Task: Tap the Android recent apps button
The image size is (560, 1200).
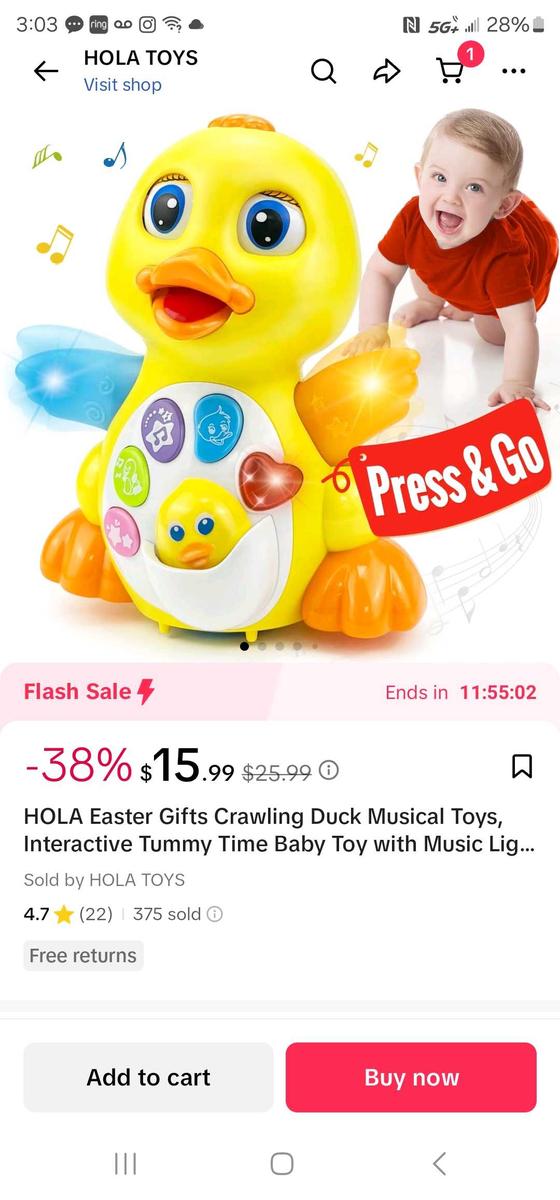Action: [x=125, y=1163]
